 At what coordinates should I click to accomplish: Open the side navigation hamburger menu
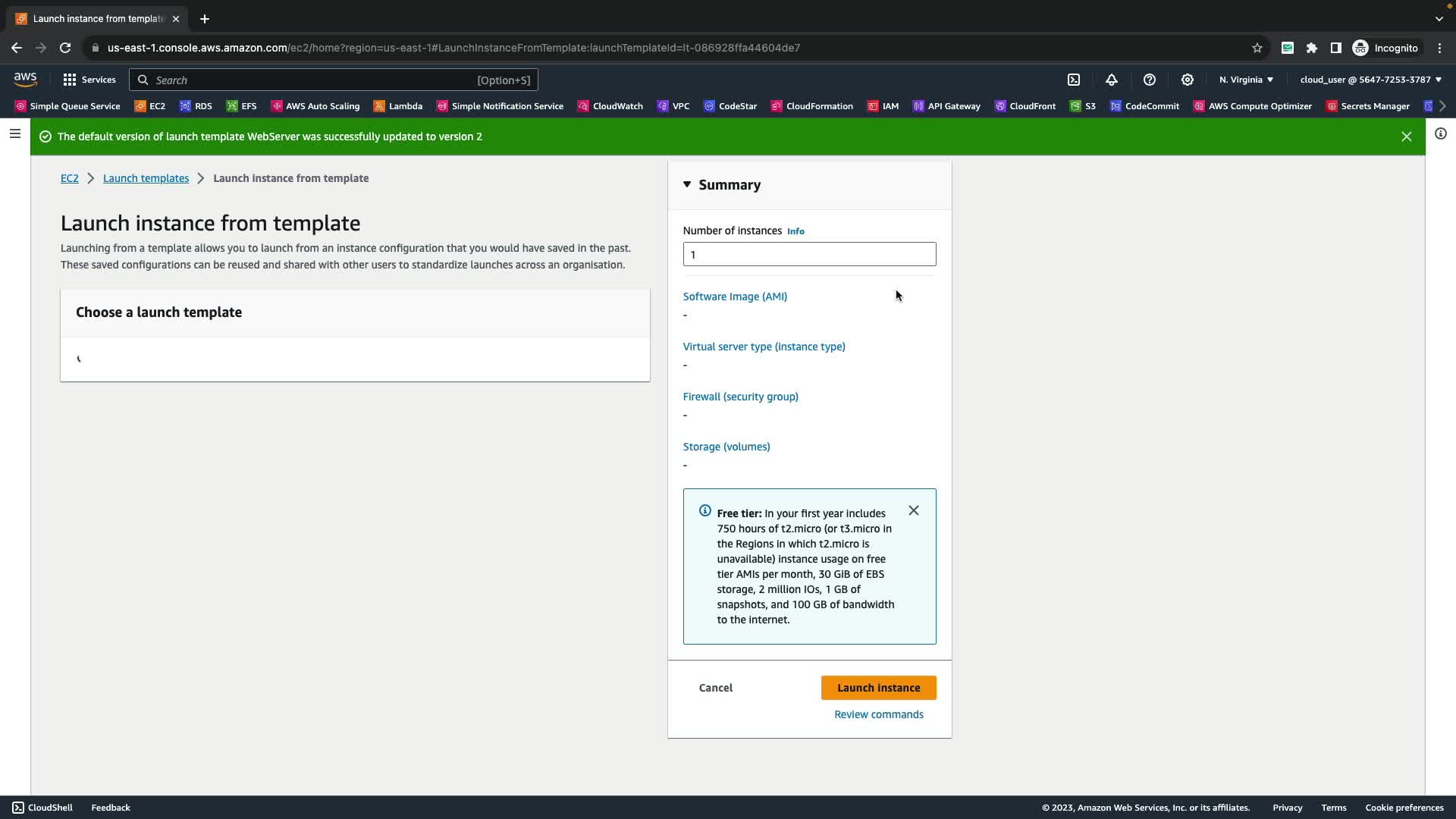[15, 133]
